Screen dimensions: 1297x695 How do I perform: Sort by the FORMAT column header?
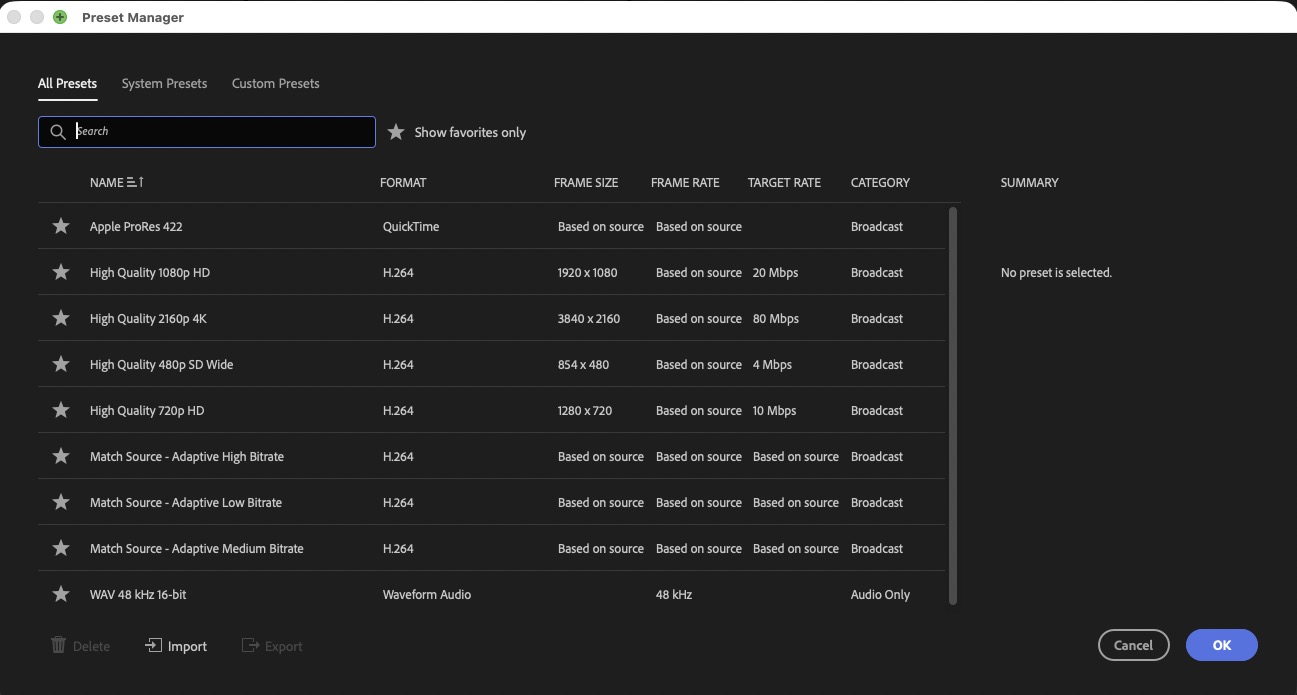click(403, 182)
